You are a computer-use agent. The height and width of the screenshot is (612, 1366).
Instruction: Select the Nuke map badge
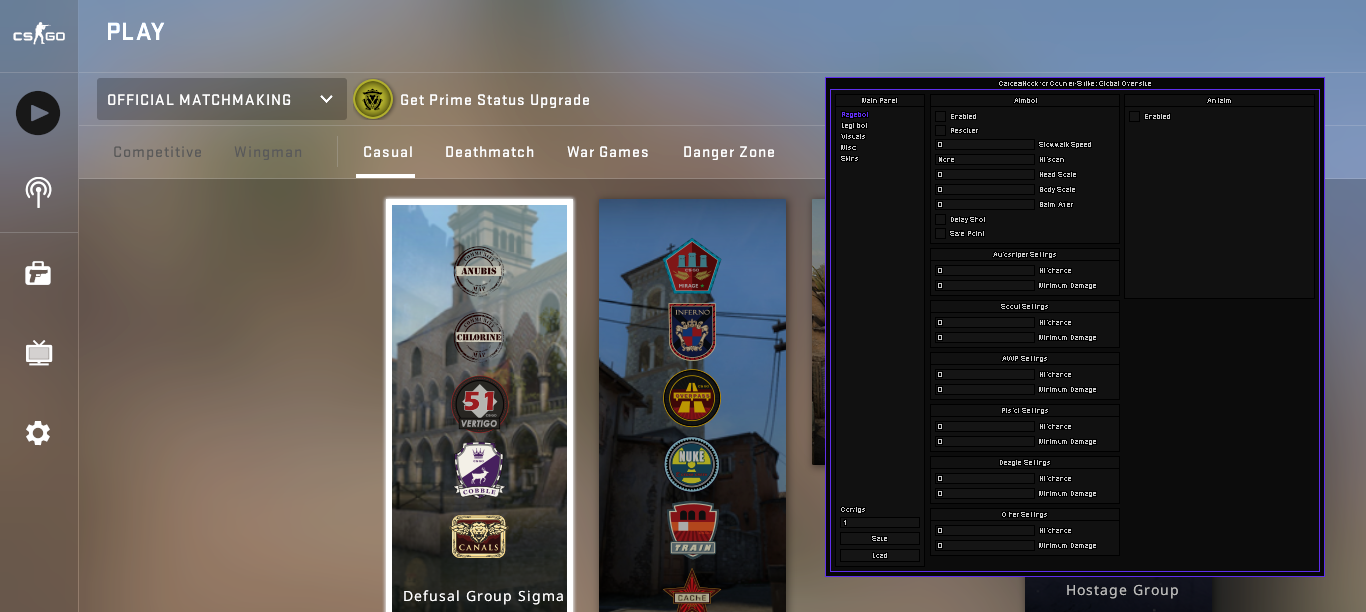pyautogui.click(x=692, y=464)
